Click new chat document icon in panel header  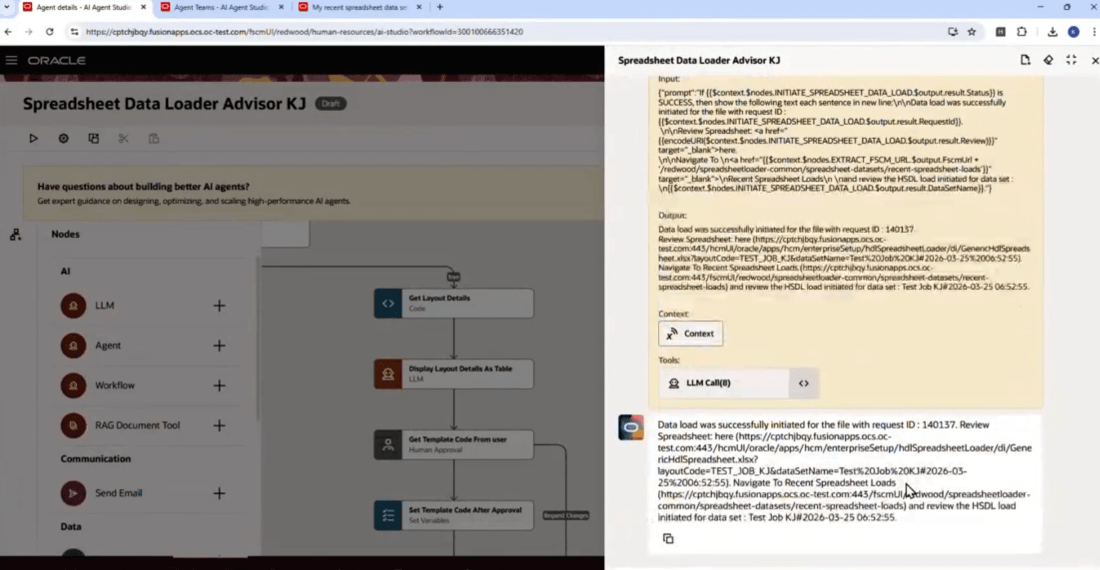point(1025,60)
